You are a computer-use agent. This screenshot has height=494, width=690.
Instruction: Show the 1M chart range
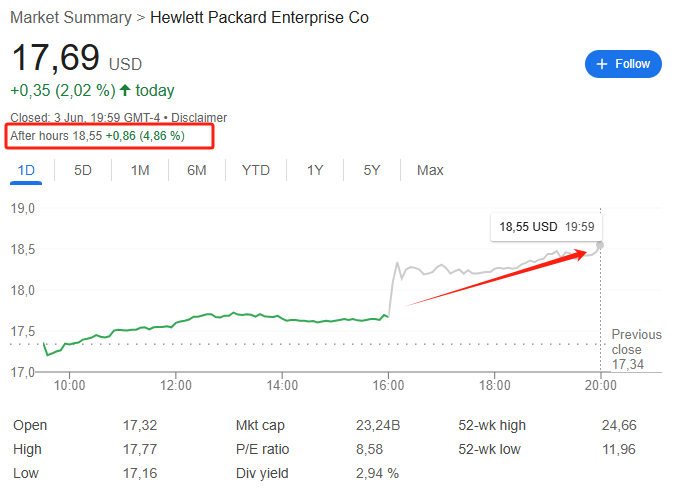coord(140,170)
